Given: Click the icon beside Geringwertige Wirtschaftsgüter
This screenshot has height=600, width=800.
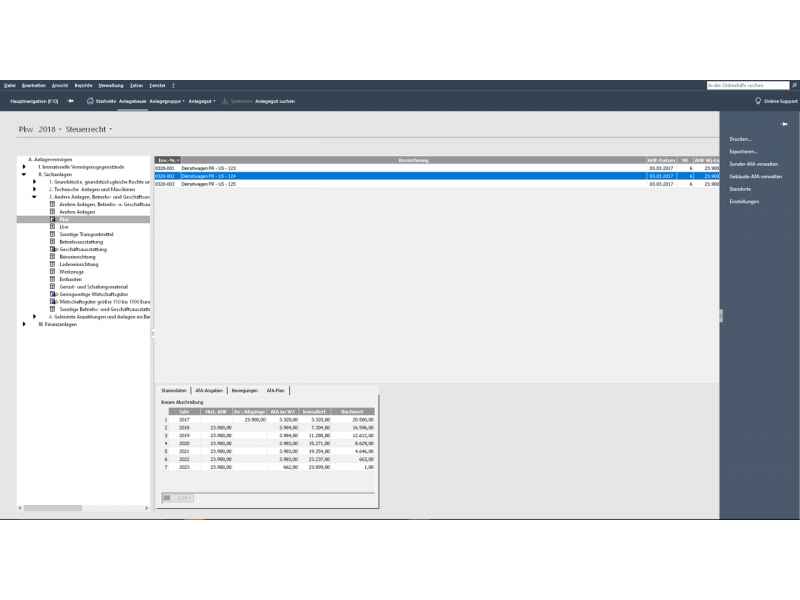Looking at the screenshot, I should 52,294.
